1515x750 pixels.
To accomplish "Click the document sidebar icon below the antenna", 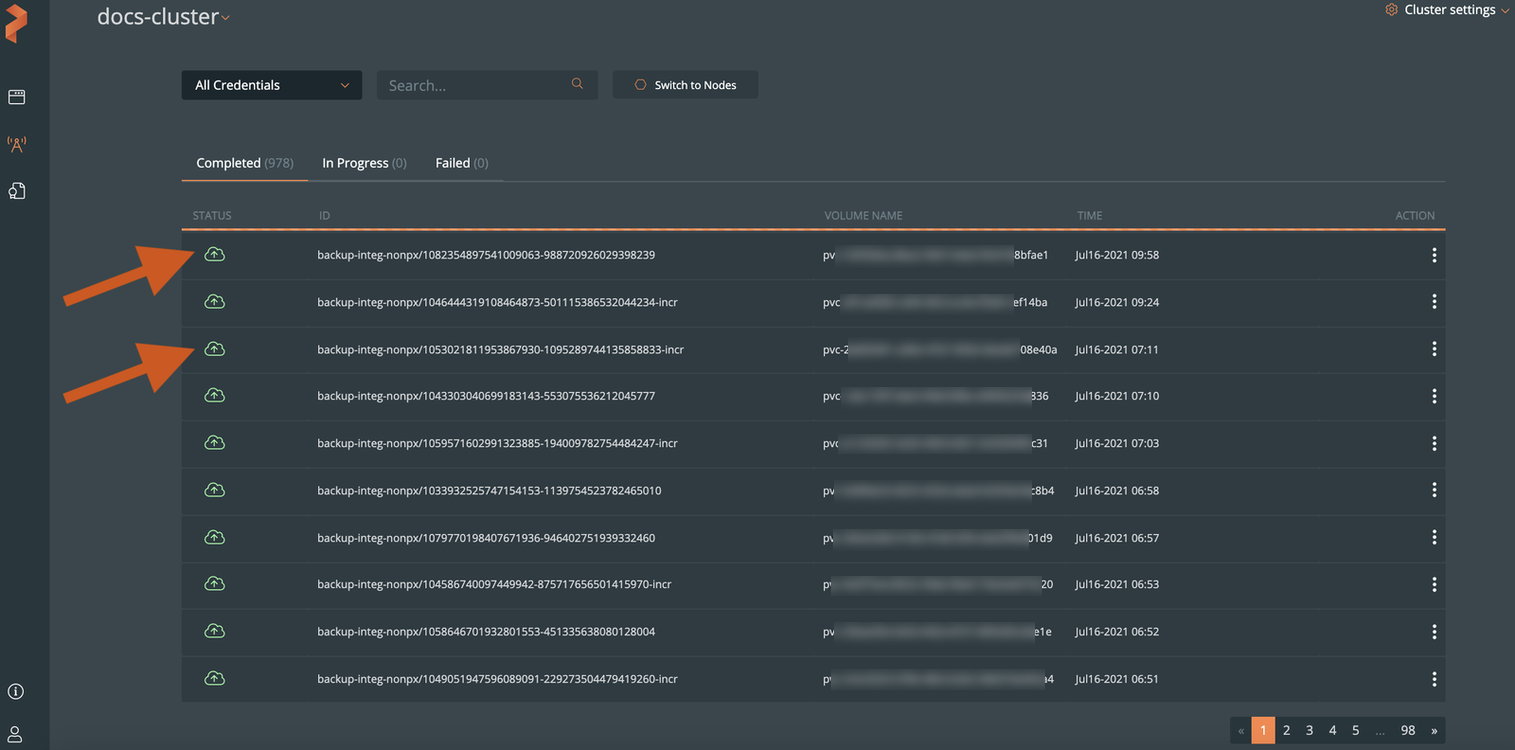I will (16, 190).
